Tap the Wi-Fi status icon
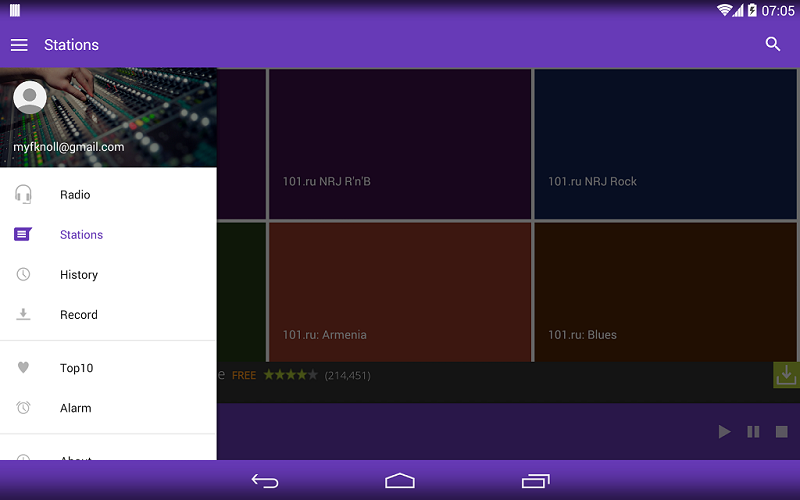This screenshot has height=500, width=800. [x=723, y=10]
